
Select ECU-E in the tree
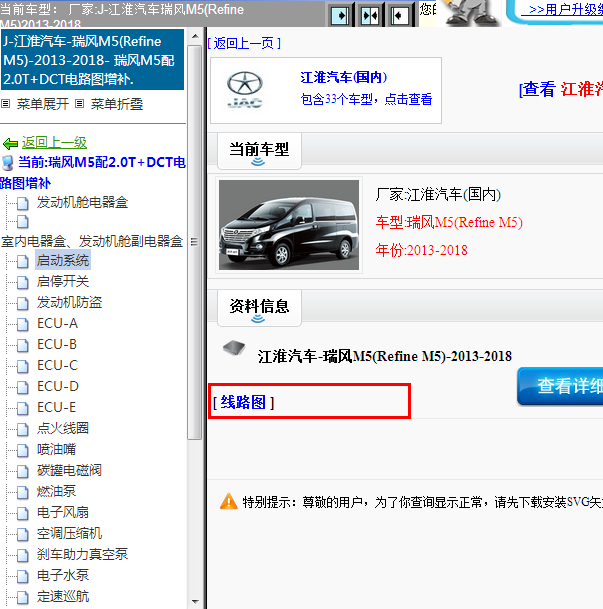tap(56, 407)
